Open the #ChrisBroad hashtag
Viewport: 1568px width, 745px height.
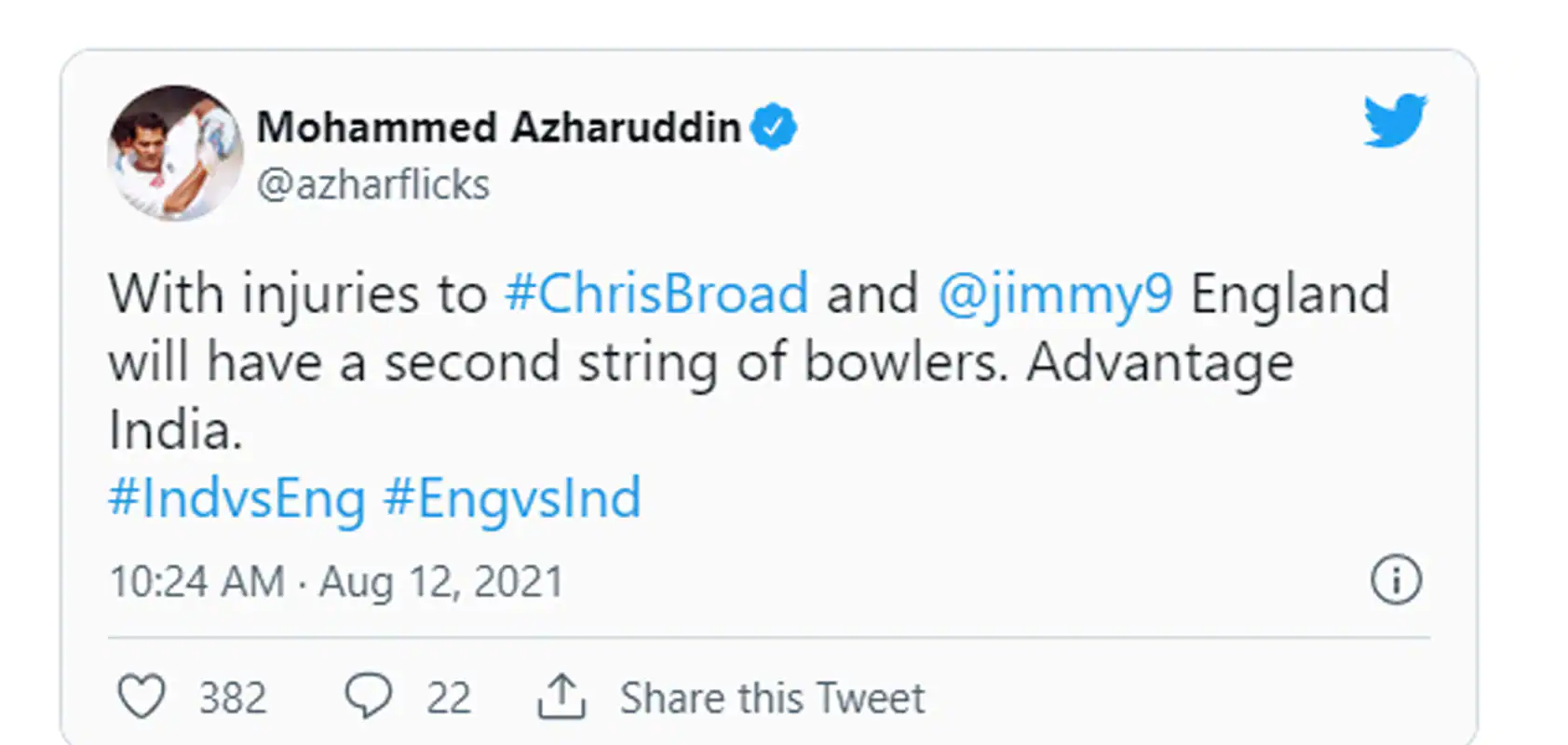[x=656, y=294]
